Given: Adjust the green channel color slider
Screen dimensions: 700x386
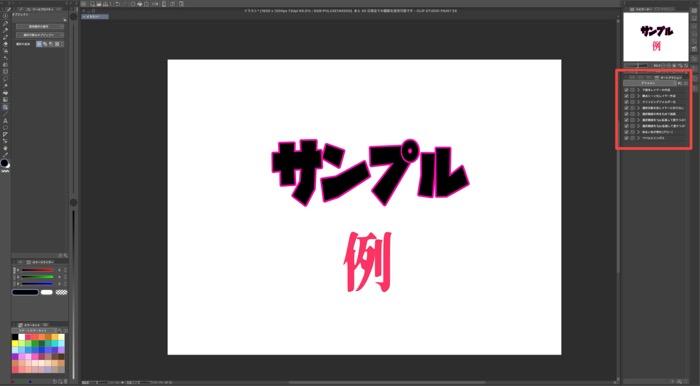Looking at the screenshot, I should point(38,277).
